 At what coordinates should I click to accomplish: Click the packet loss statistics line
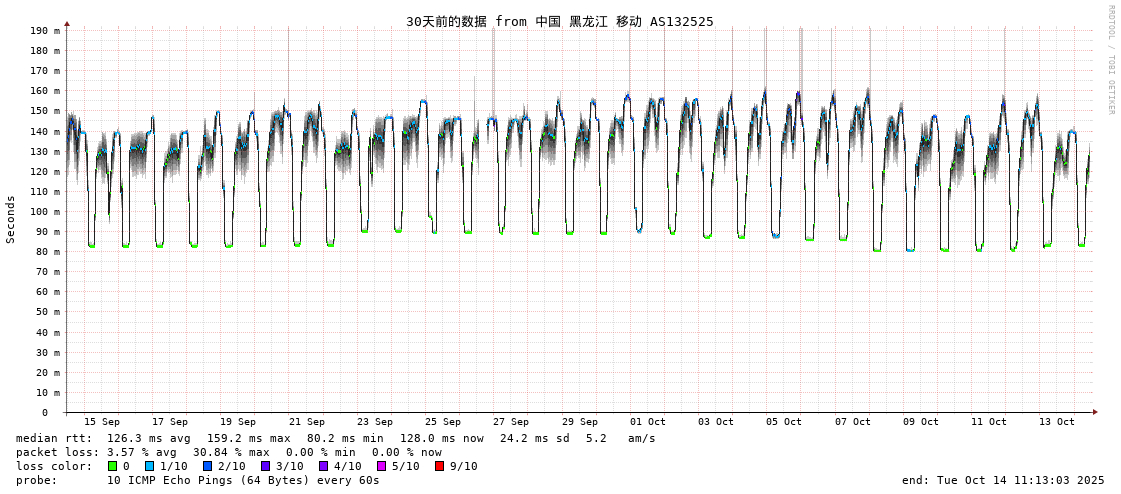pos(228,452)
